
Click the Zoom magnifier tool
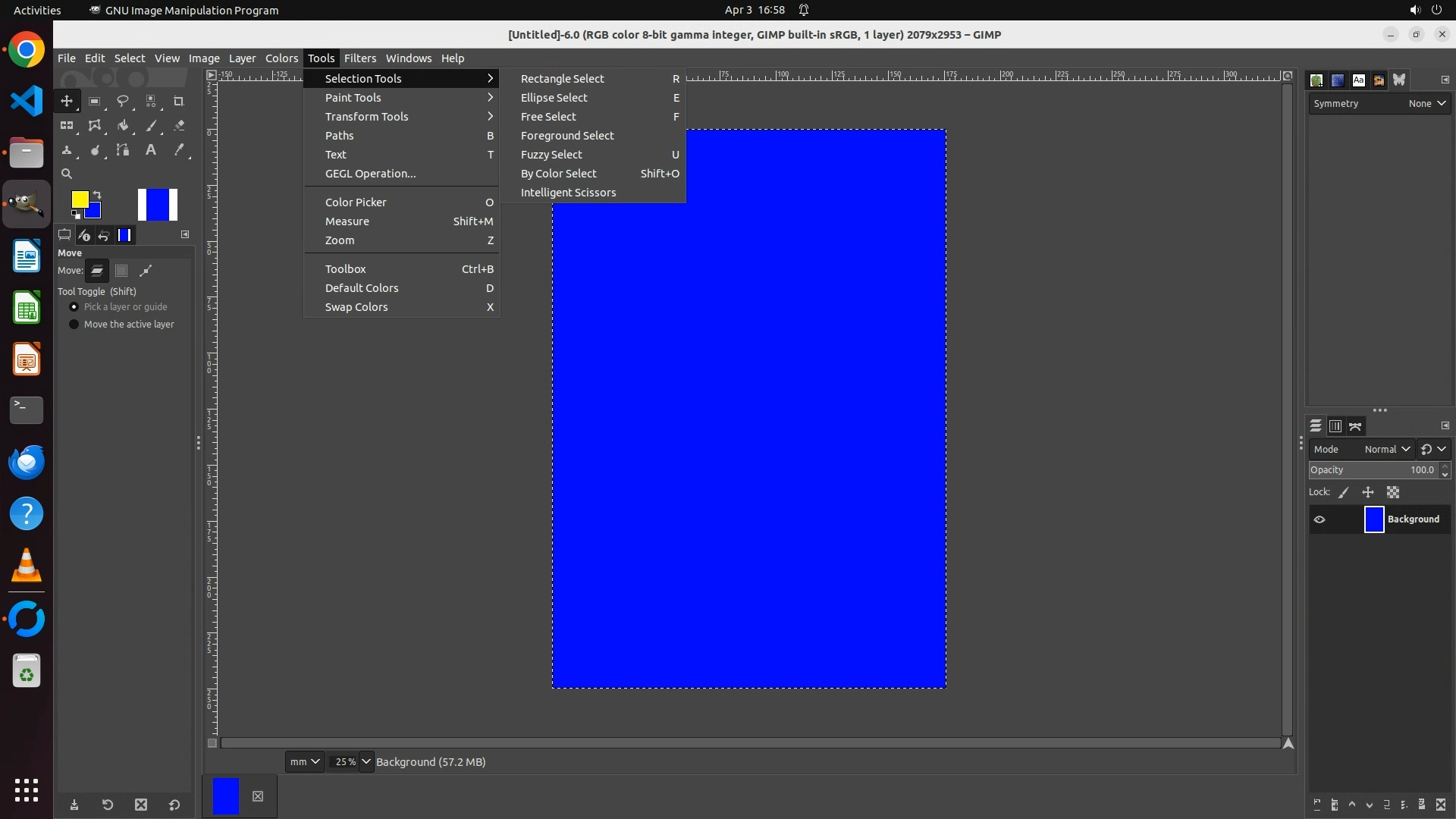tap(67, 174)
